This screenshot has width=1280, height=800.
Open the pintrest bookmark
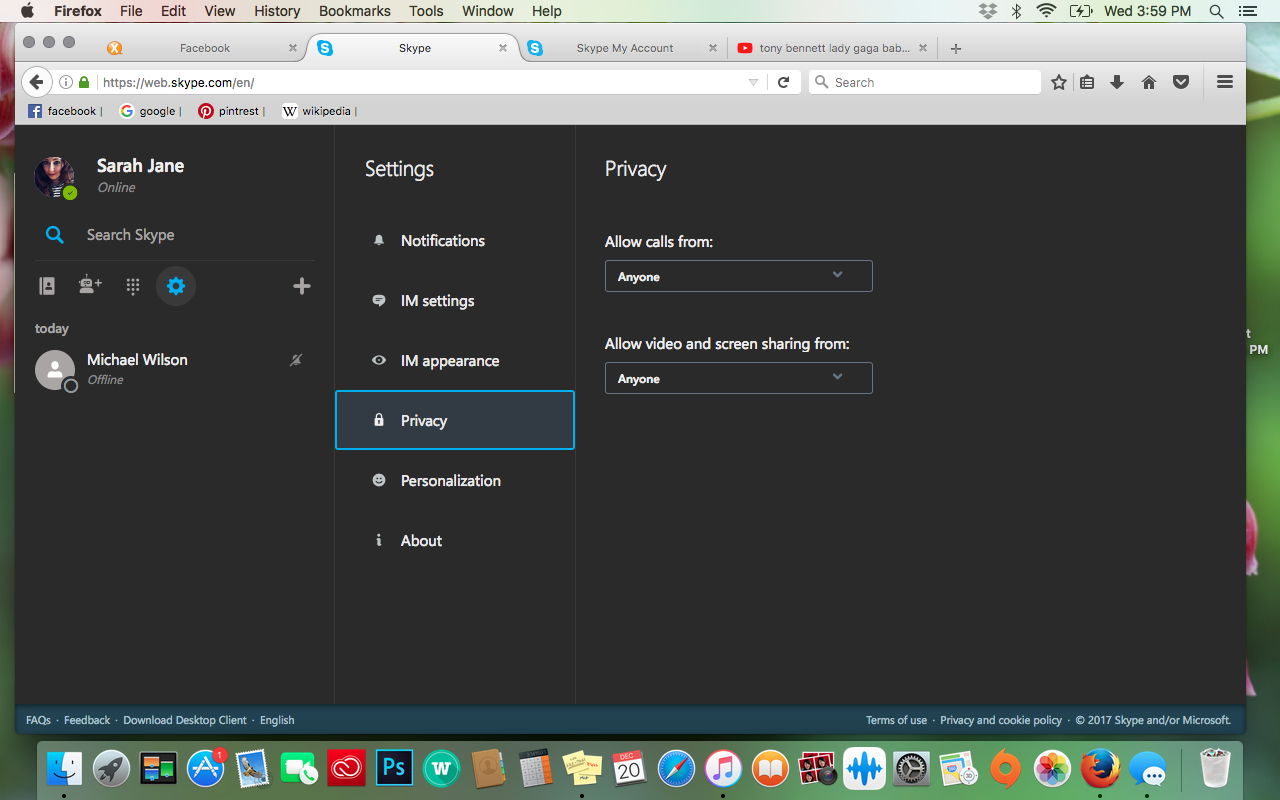(229, 111)
